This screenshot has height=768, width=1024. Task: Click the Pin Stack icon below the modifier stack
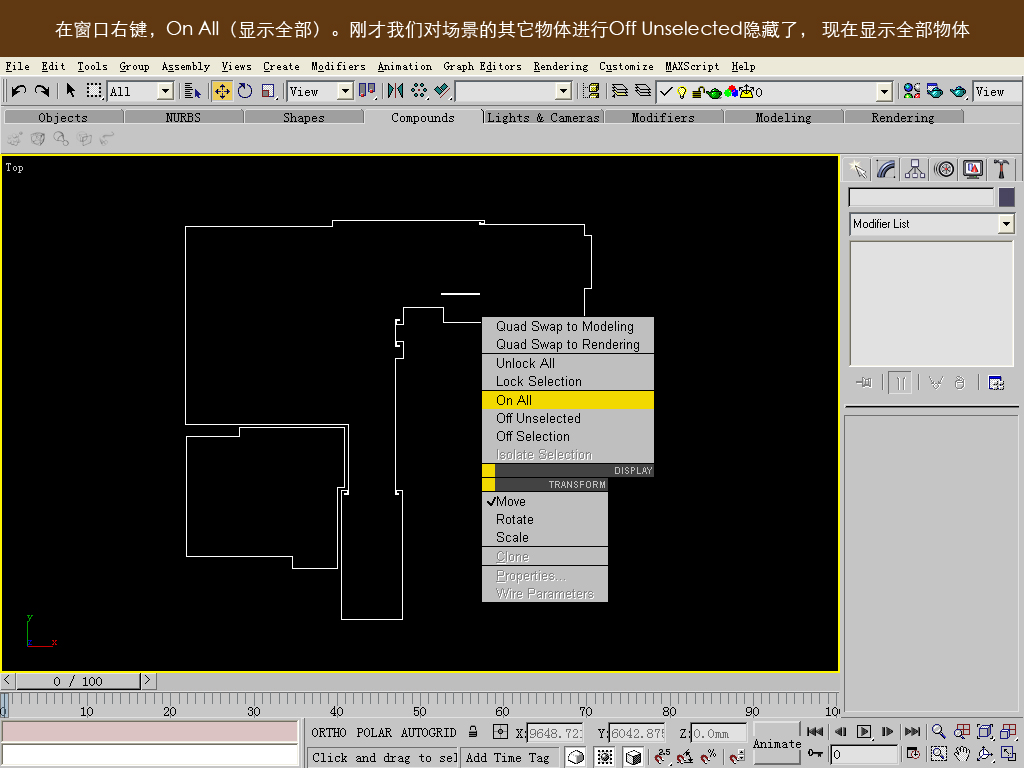point(864,383)
